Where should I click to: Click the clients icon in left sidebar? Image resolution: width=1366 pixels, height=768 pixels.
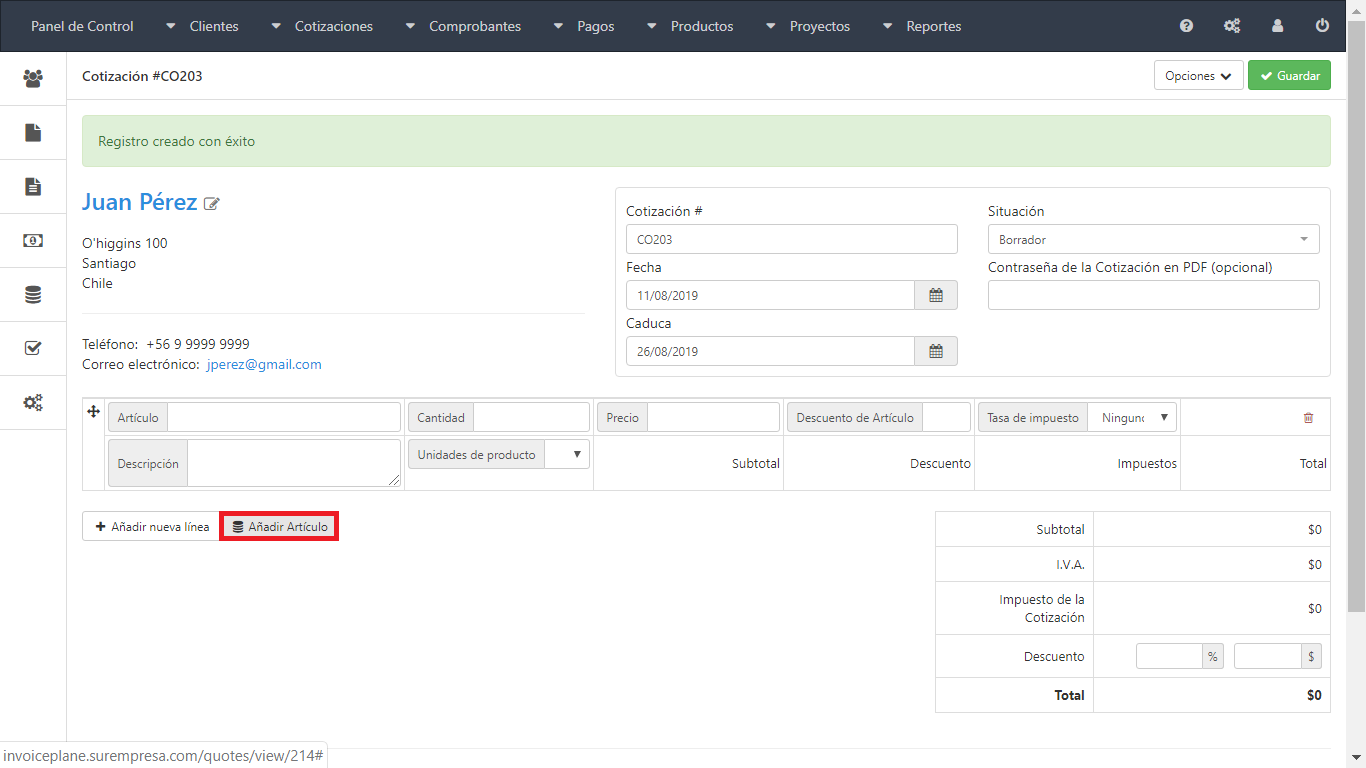(x=33, y=78)
